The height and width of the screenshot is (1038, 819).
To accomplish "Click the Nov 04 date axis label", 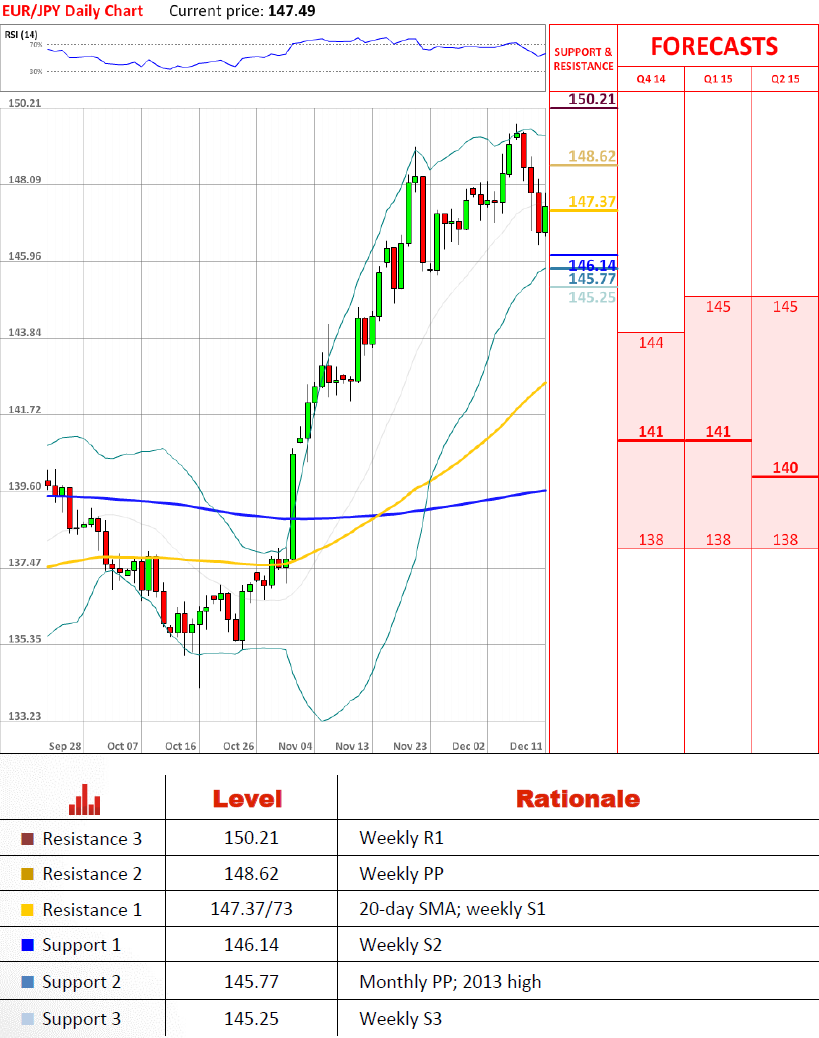I will point(295,746).
